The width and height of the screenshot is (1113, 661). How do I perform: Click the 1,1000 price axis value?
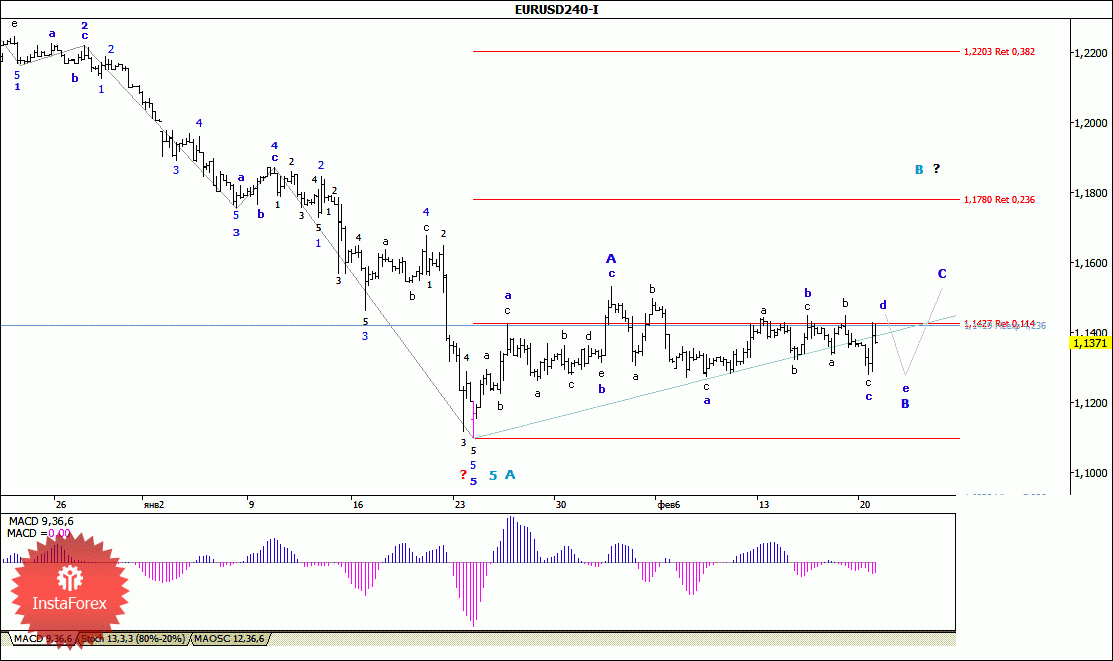[1090, 473]
